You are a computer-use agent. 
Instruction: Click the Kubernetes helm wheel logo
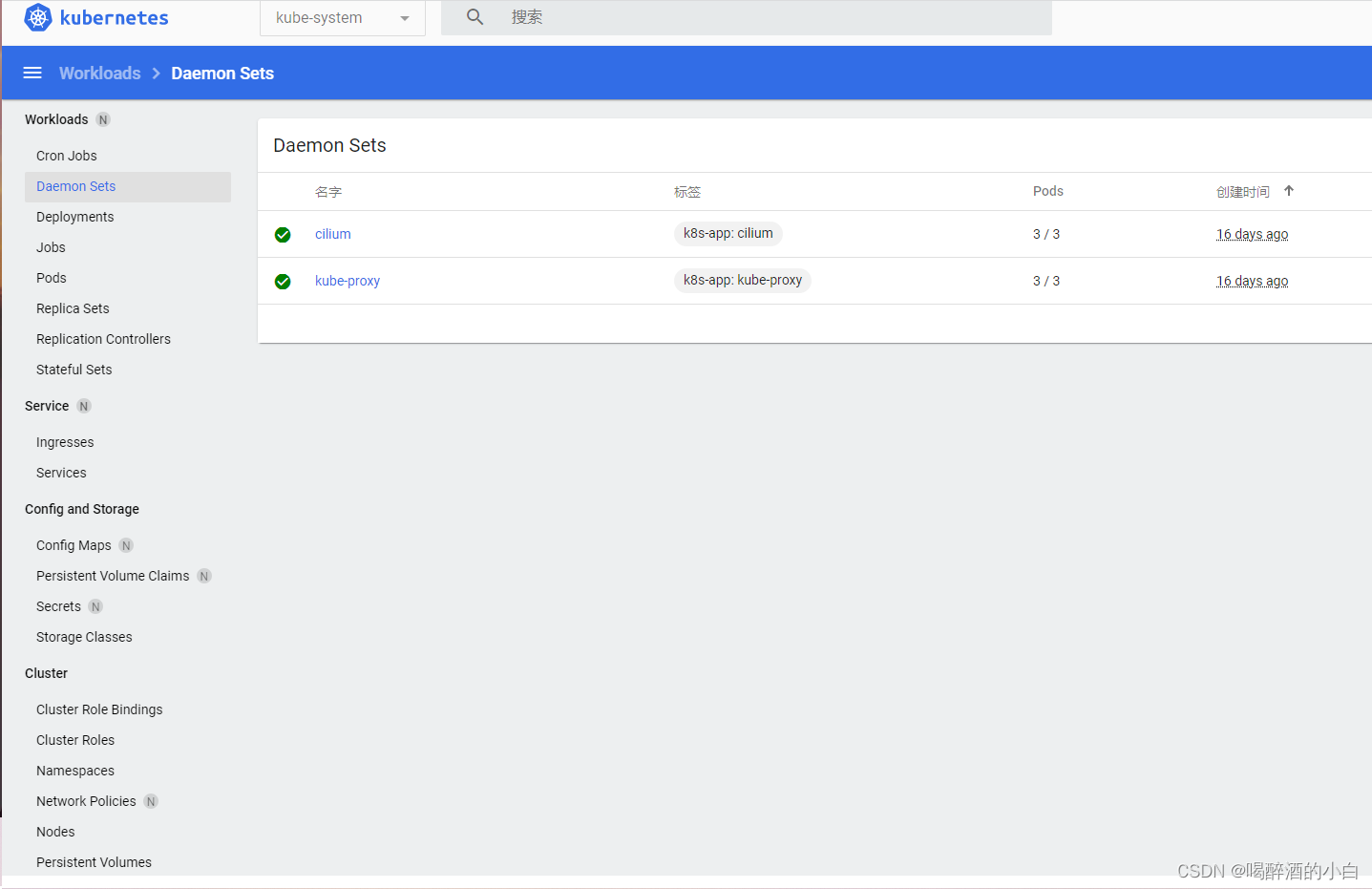click(x=38, y=17)
